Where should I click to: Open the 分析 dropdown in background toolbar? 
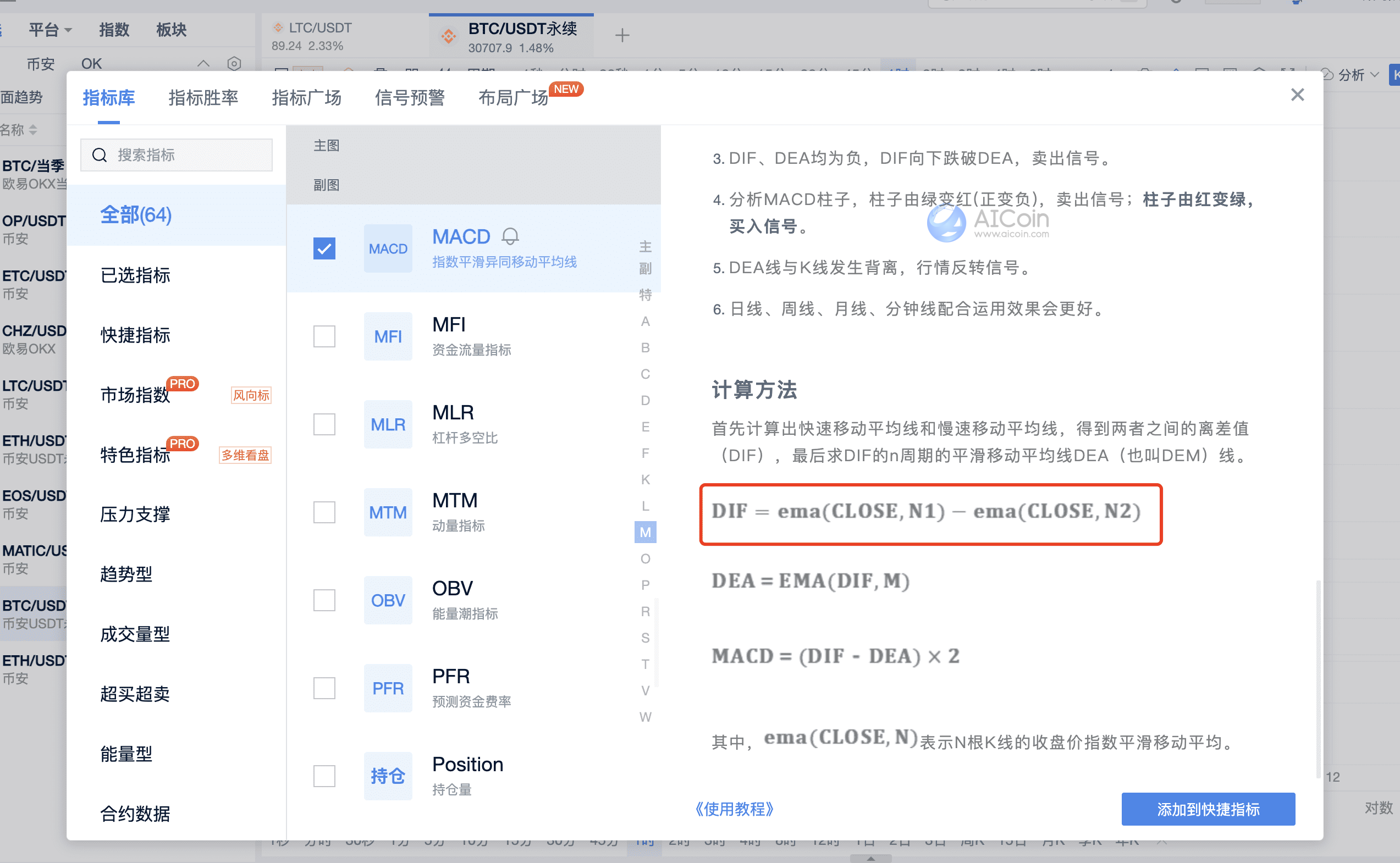[x=1358, y=75]
